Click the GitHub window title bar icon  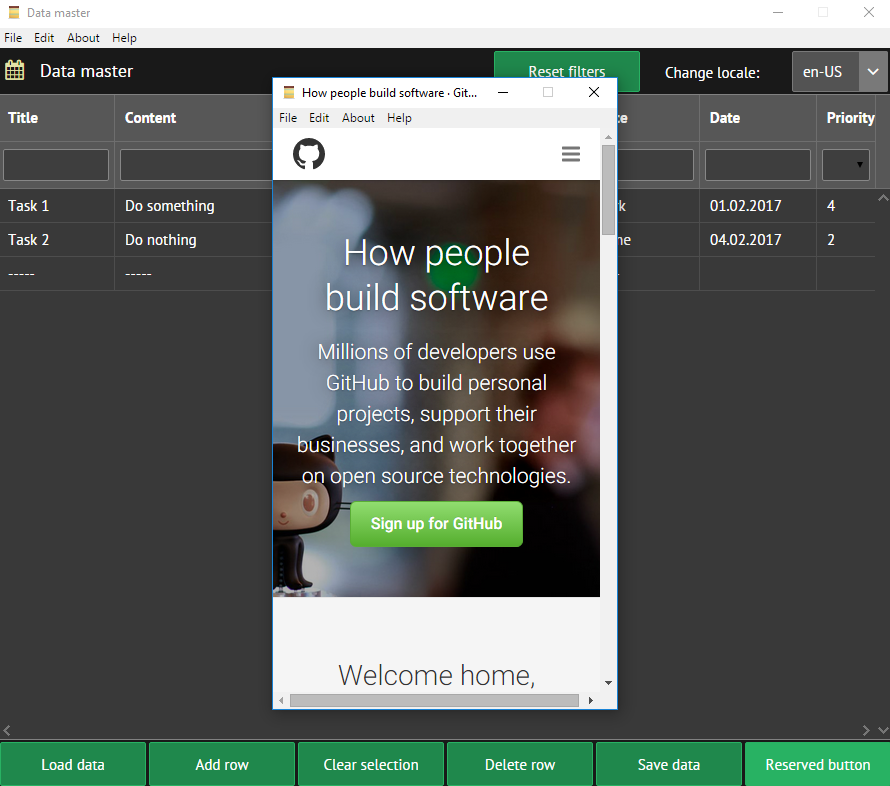(x=289, y=93)
